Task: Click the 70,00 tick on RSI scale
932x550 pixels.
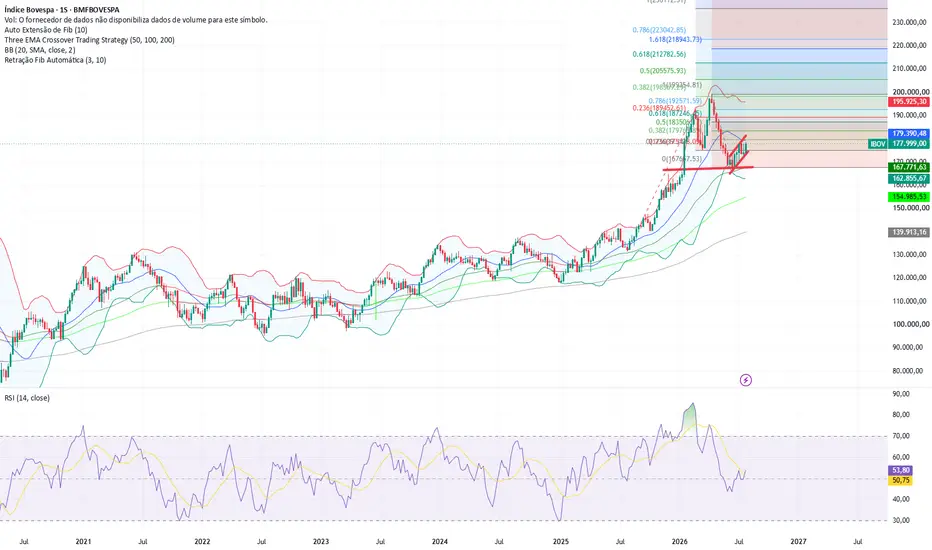Action: (901, 436)
